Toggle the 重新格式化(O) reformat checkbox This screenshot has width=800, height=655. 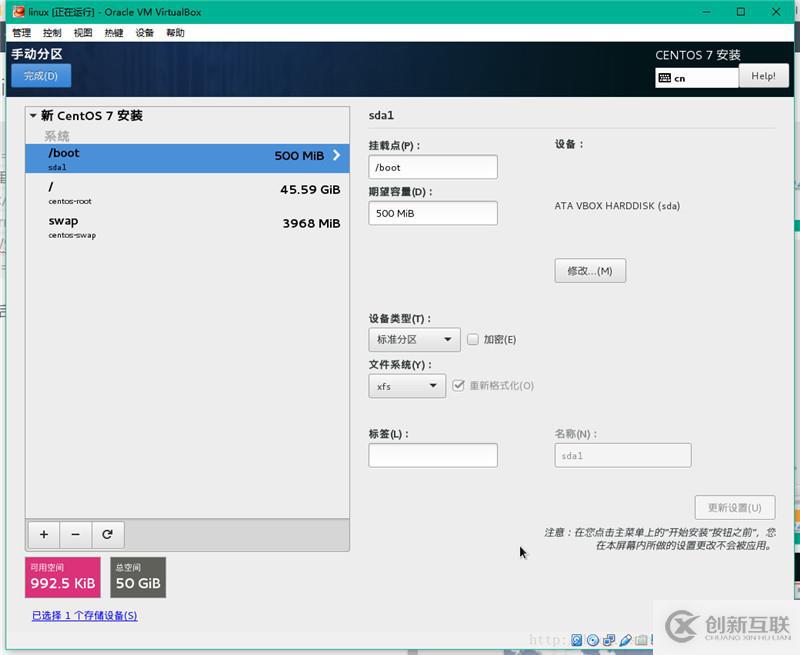458,385
